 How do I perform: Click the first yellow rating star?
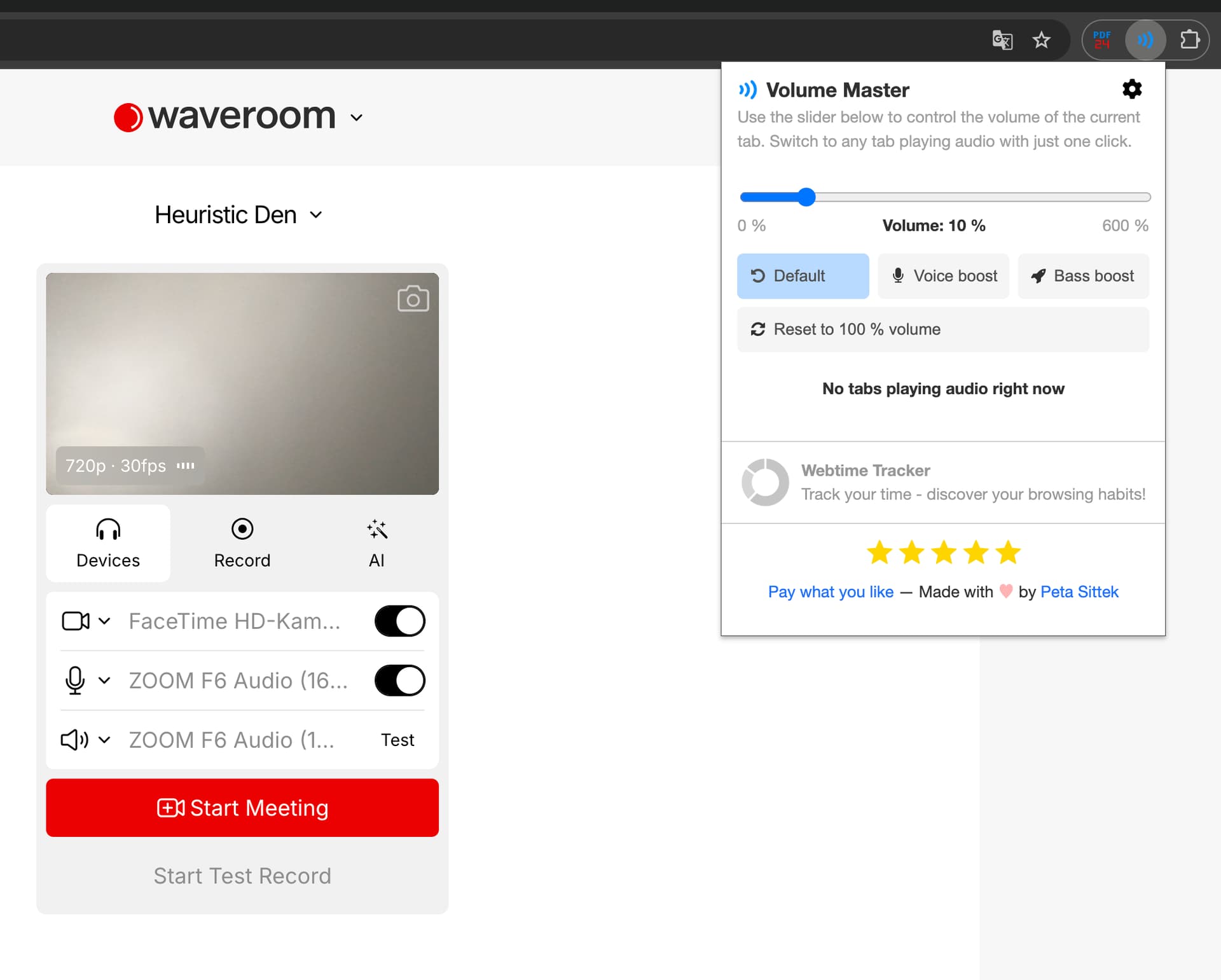pos(880,553)
